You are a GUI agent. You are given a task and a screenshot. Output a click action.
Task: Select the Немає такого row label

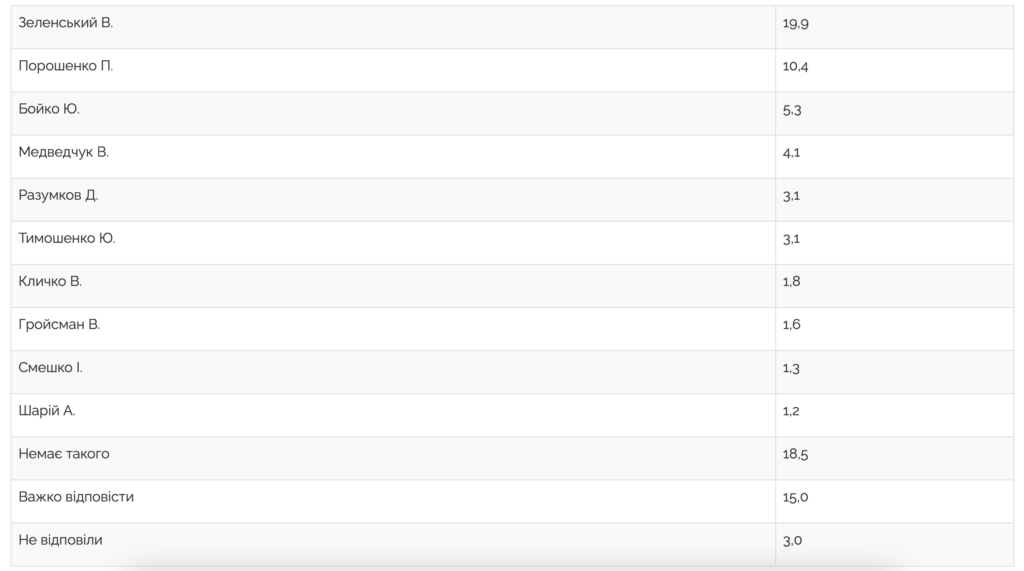click(x=64, y=454)
